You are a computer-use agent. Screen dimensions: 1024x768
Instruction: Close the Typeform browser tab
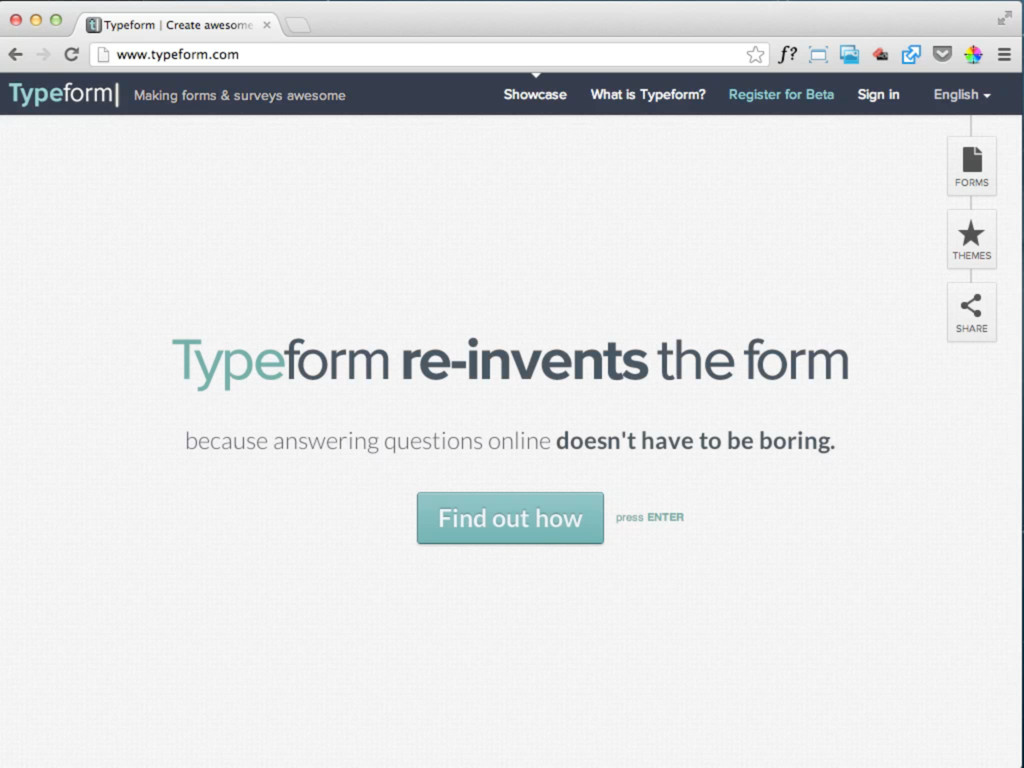[x=266, y=25]
